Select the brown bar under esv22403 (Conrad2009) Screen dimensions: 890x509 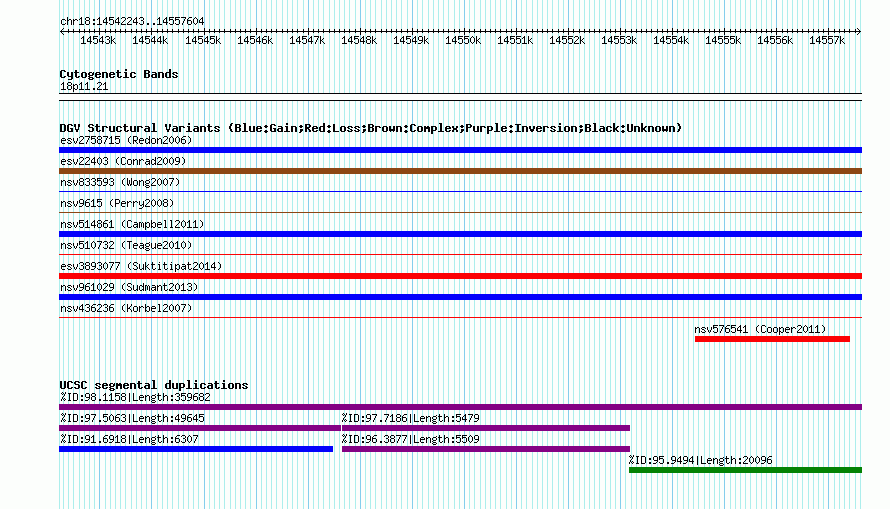pyautogui.click(x=460, y=171)
